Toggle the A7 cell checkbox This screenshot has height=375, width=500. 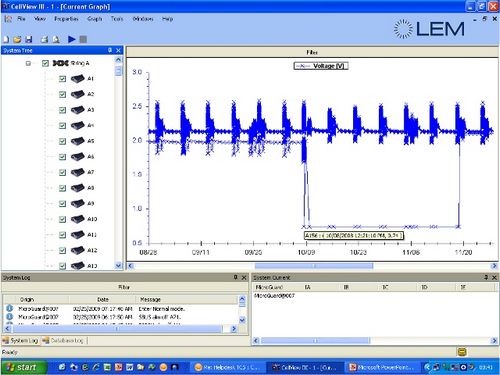pos(62,172)
